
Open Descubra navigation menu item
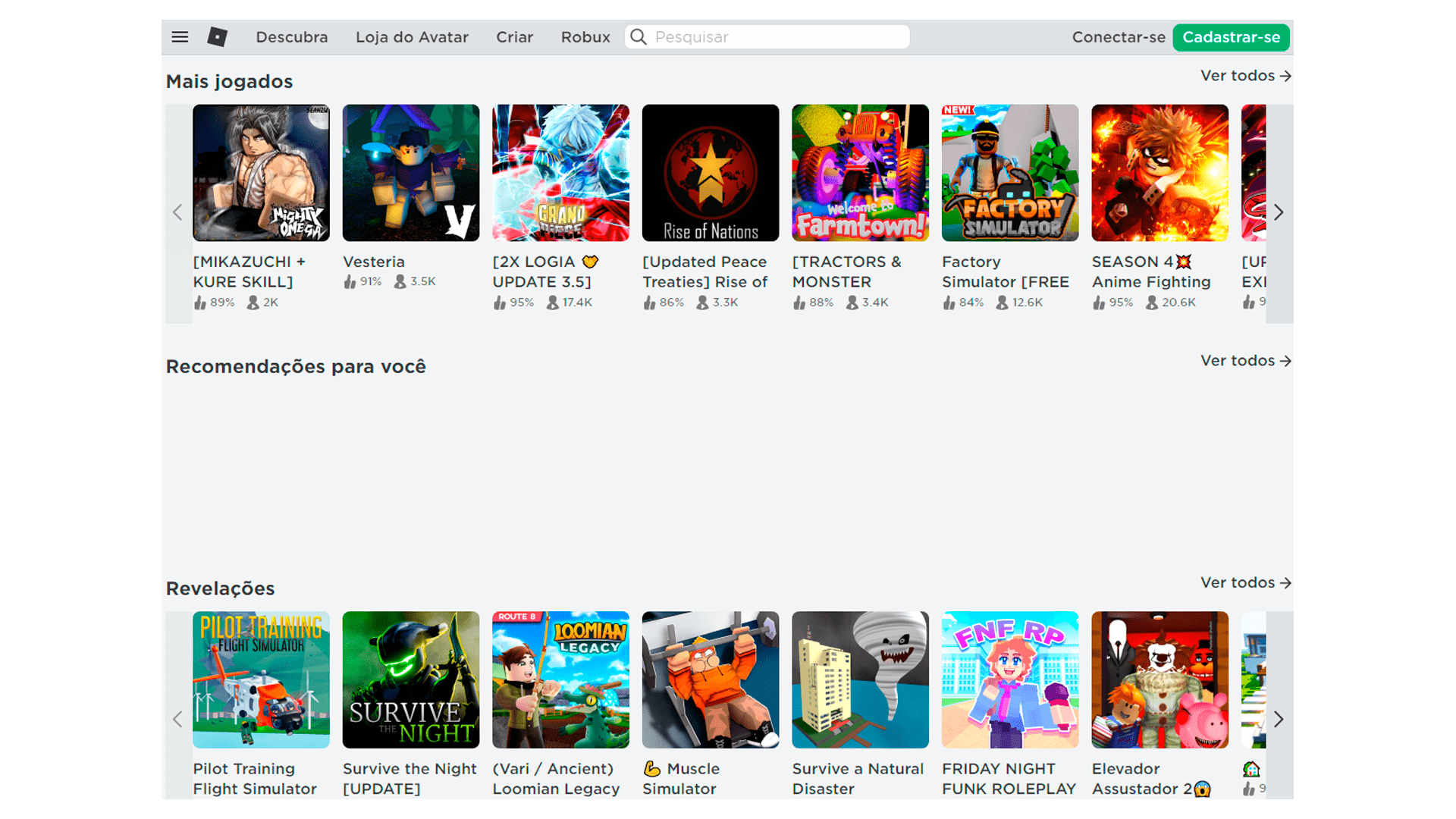[x=291, y=37]
